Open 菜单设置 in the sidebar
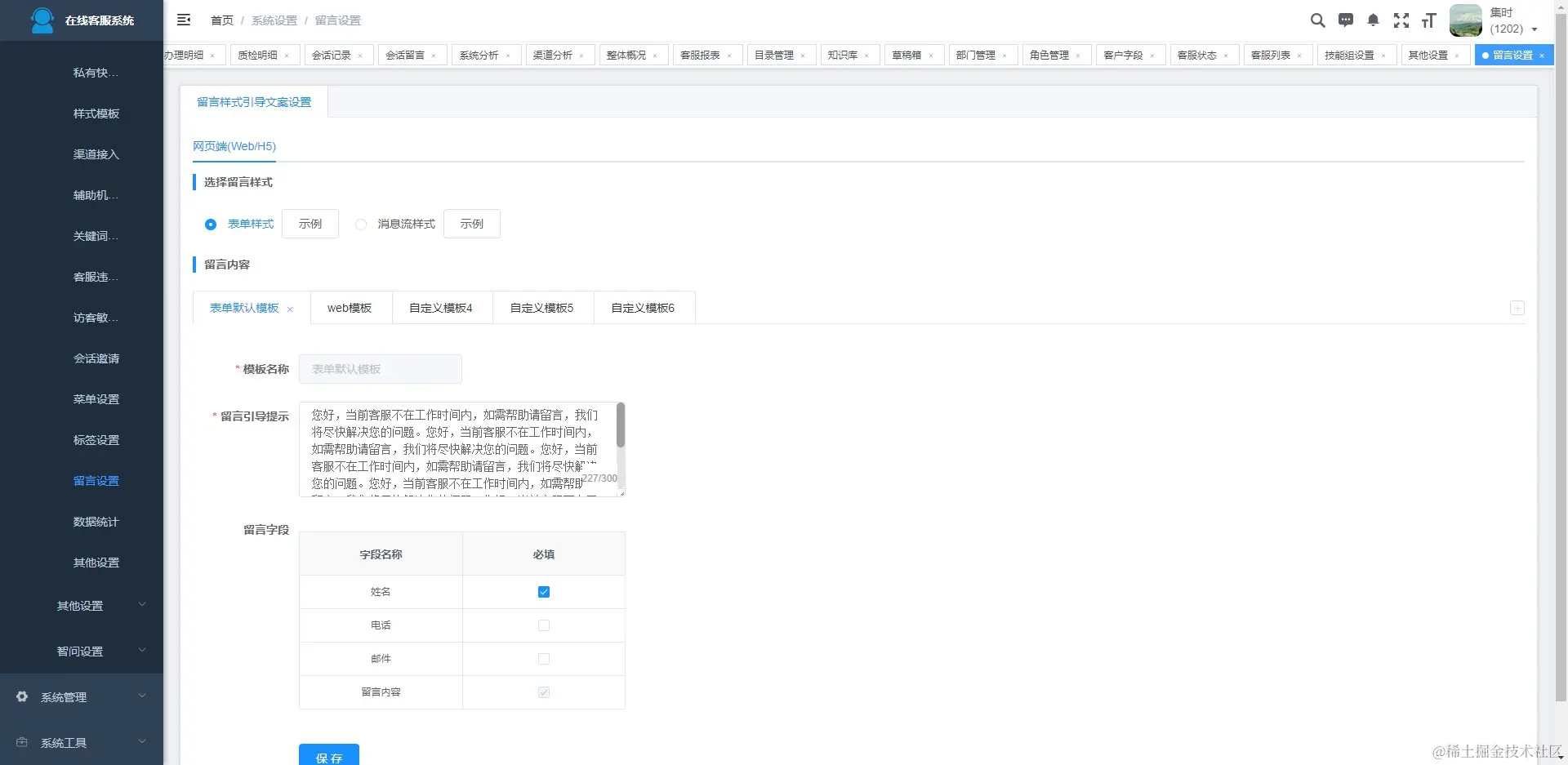 point(96,399)
